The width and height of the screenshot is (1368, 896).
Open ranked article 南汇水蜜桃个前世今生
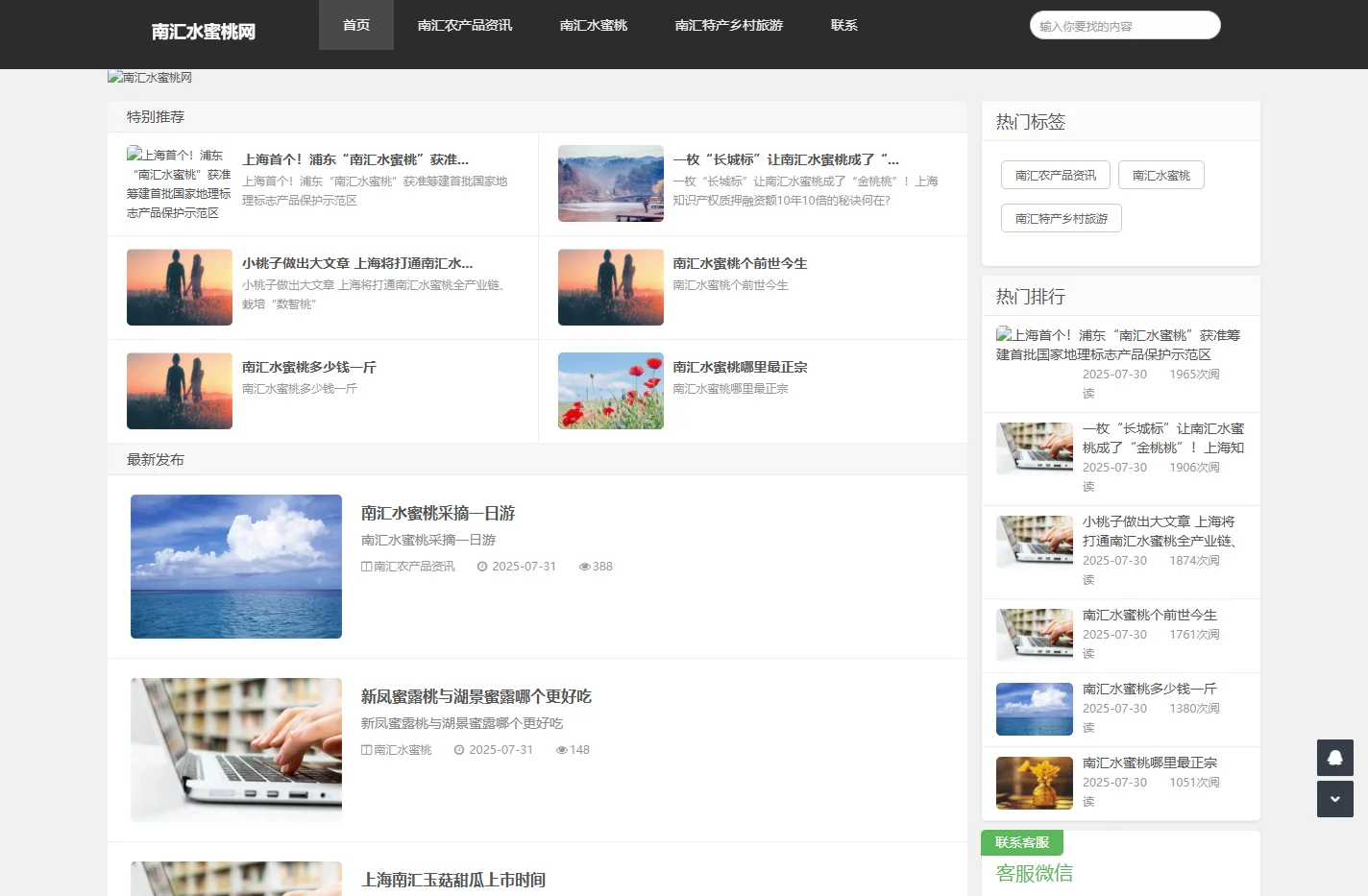click(x=1150, y=615)
